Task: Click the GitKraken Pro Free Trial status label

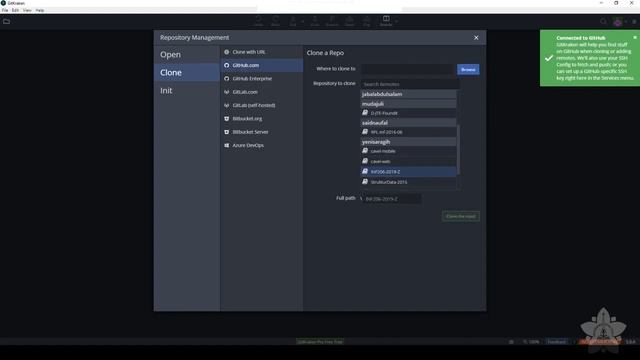Action: [320, 342]
